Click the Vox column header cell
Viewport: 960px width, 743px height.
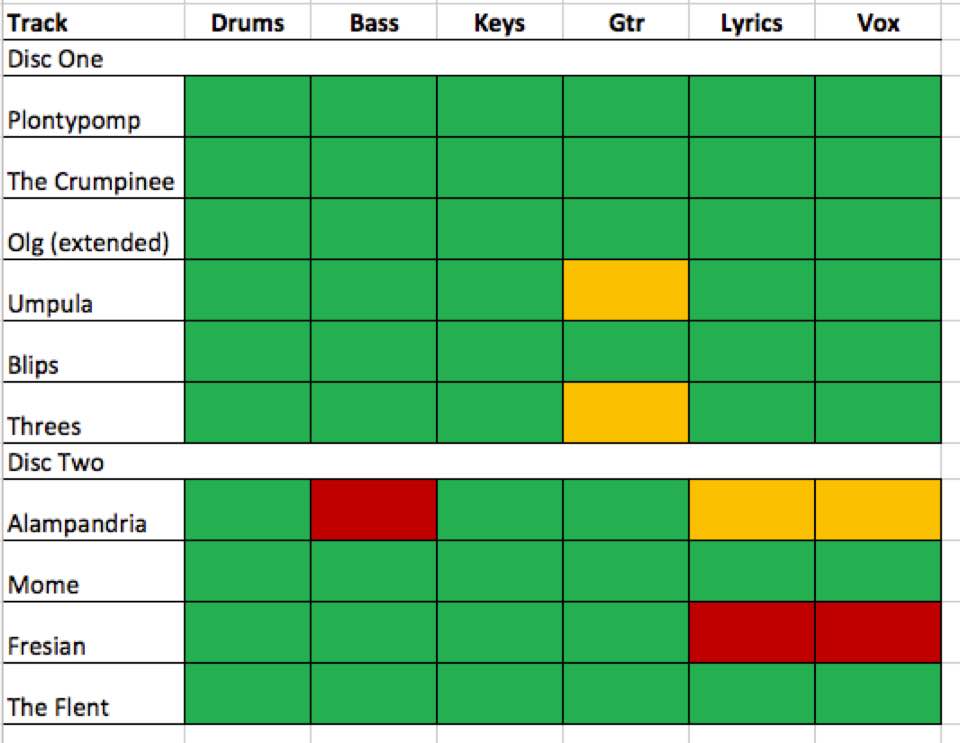[x=878, y=22]
